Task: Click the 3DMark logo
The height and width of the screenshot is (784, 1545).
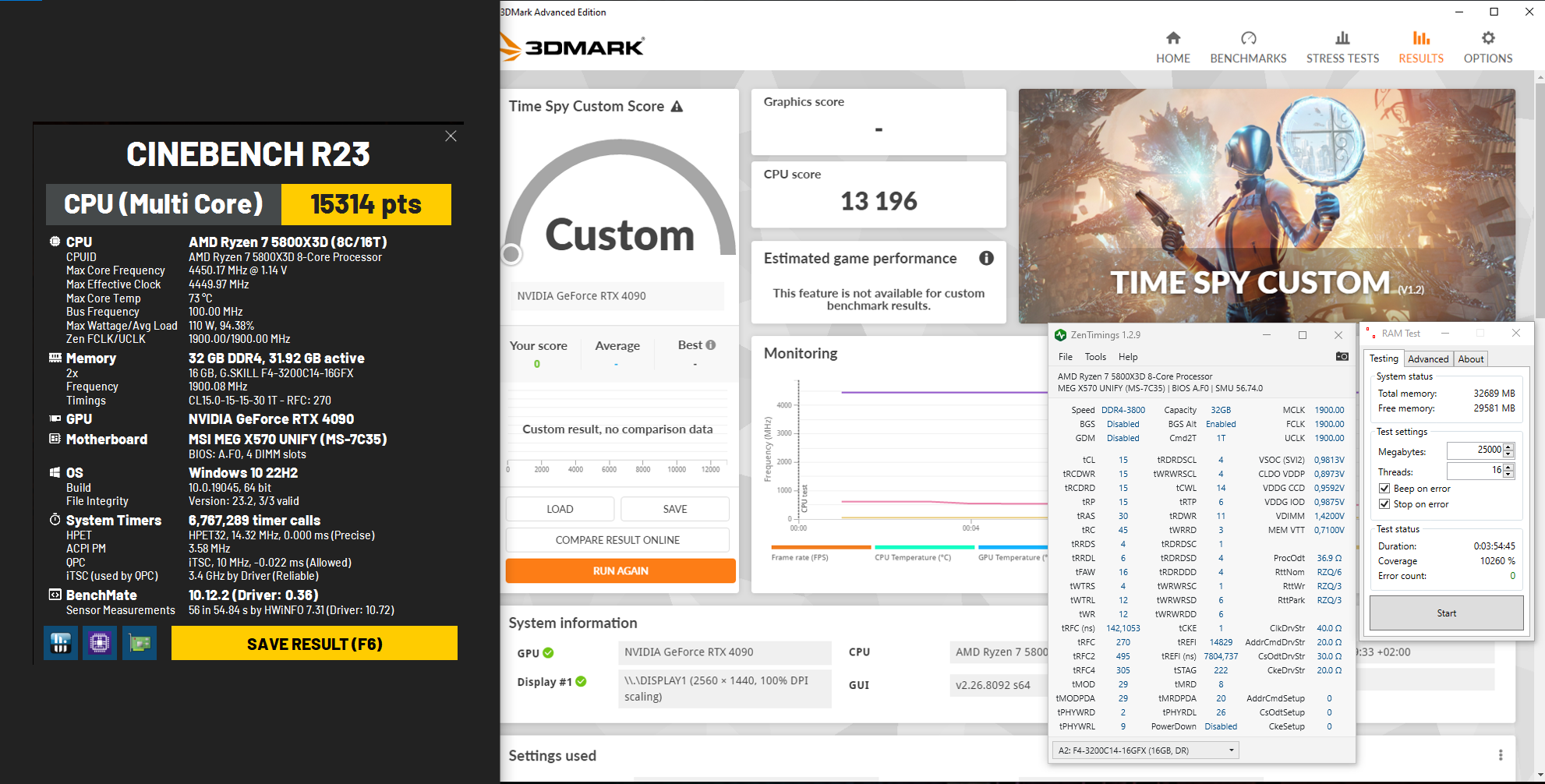Action: [574, 47]
